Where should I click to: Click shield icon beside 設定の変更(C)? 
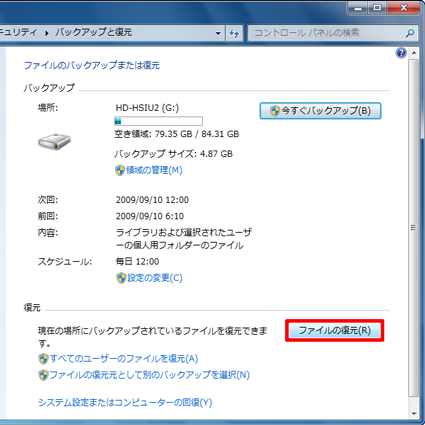click(121, 278)
